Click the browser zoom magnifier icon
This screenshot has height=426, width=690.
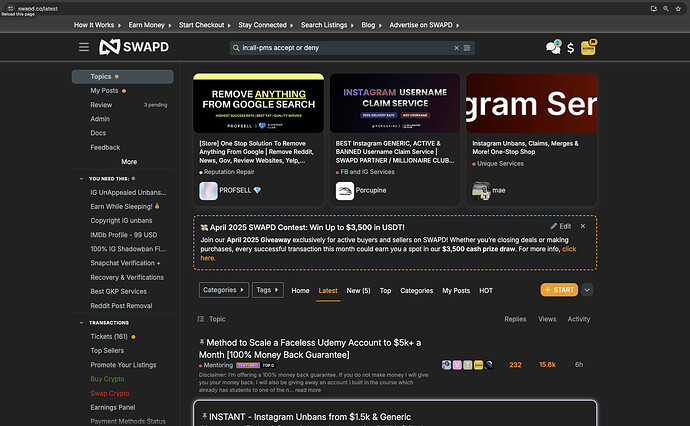666,8
